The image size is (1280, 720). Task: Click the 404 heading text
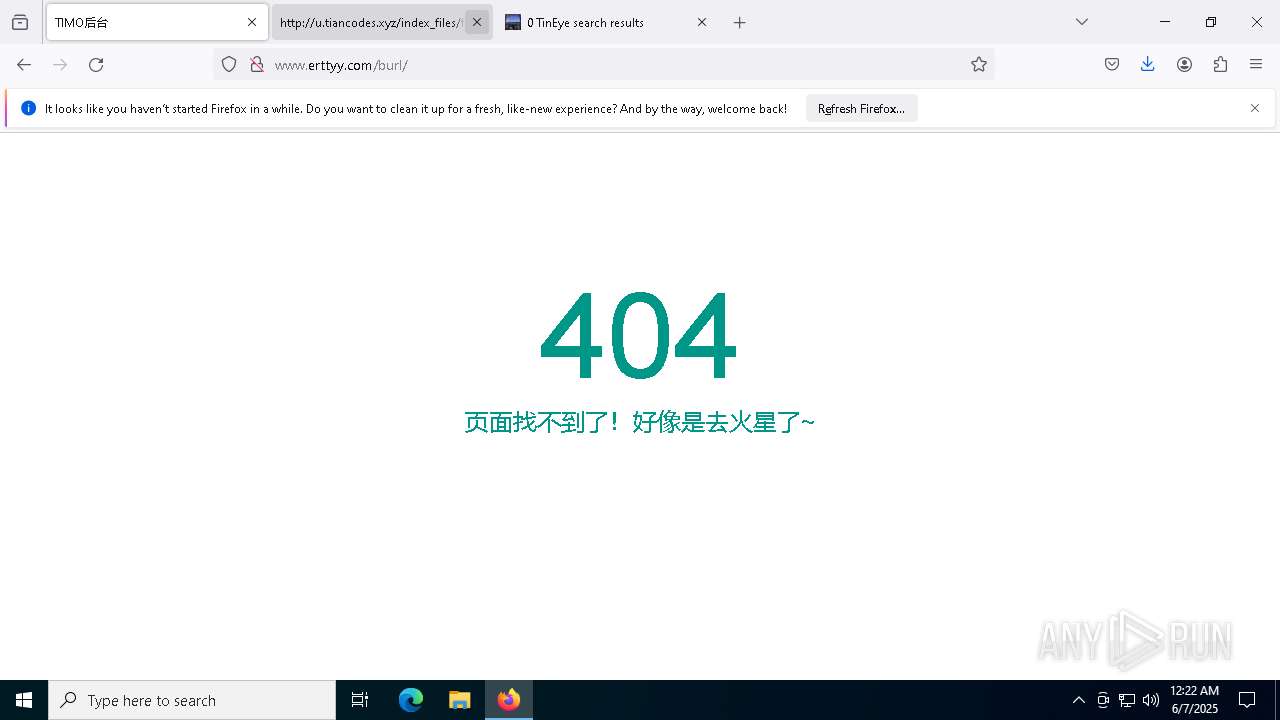(639, 336)
